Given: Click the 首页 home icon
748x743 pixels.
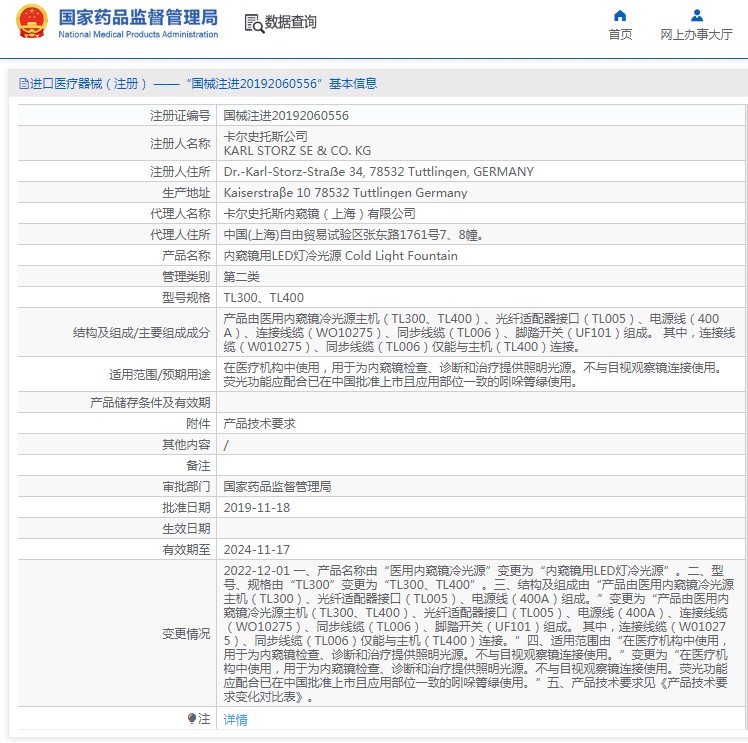Looking at the screenshot, I should click(620, 16).
